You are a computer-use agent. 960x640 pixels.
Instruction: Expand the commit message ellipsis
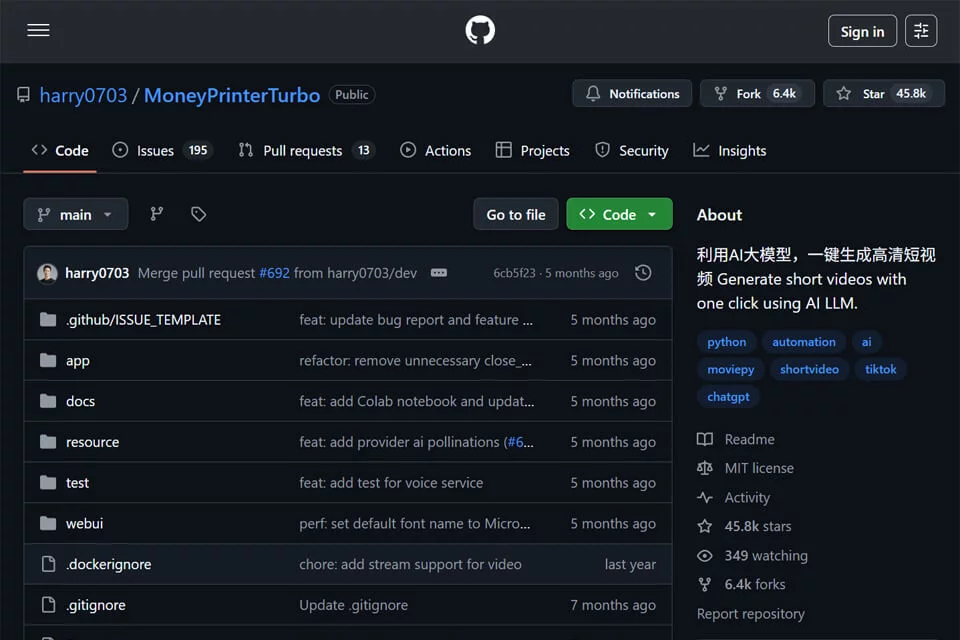click(x=438, y=273)
